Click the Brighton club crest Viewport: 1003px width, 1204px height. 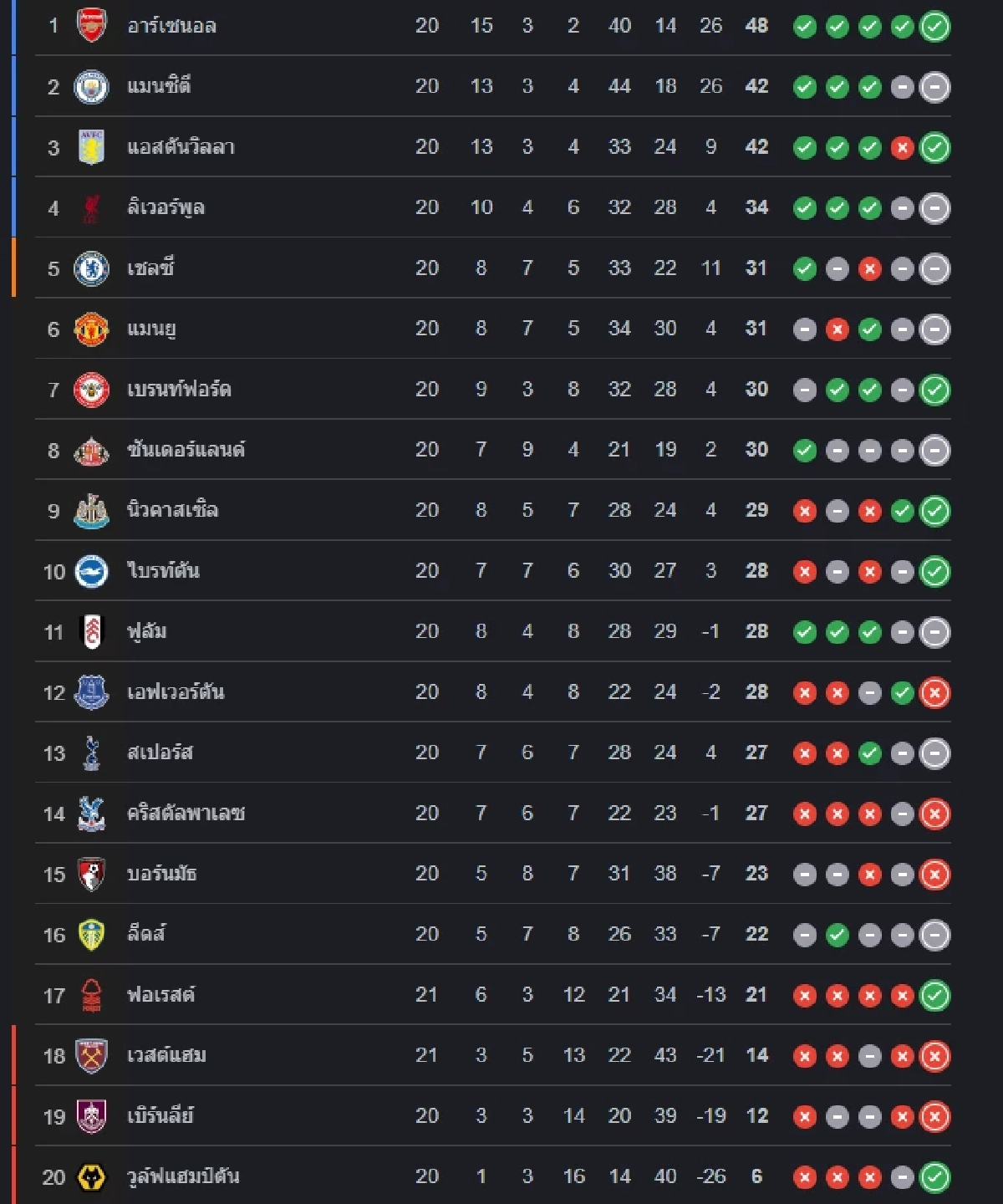[91, 572]
